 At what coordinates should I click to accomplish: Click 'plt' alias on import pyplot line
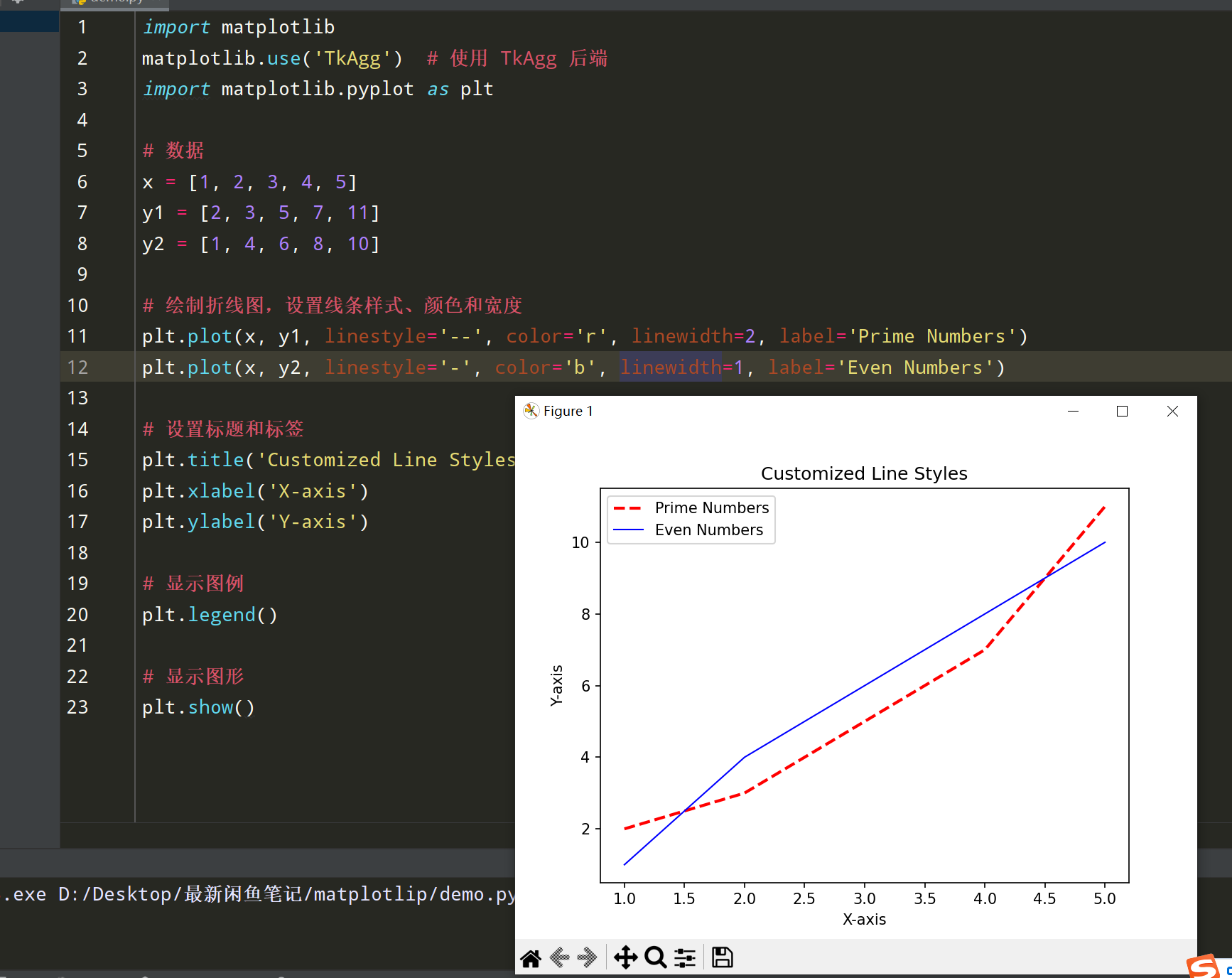[477, 89]
